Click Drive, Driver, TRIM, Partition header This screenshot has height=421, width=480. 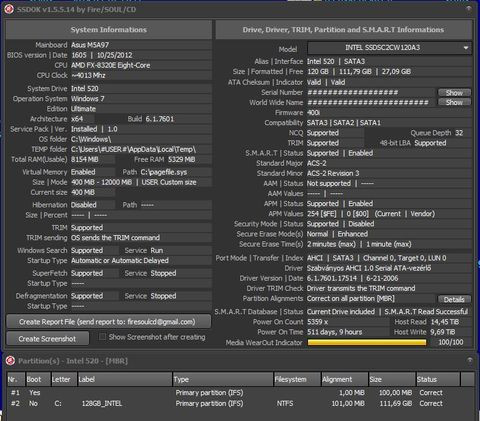pyautogui.click(x=343, y=30)
